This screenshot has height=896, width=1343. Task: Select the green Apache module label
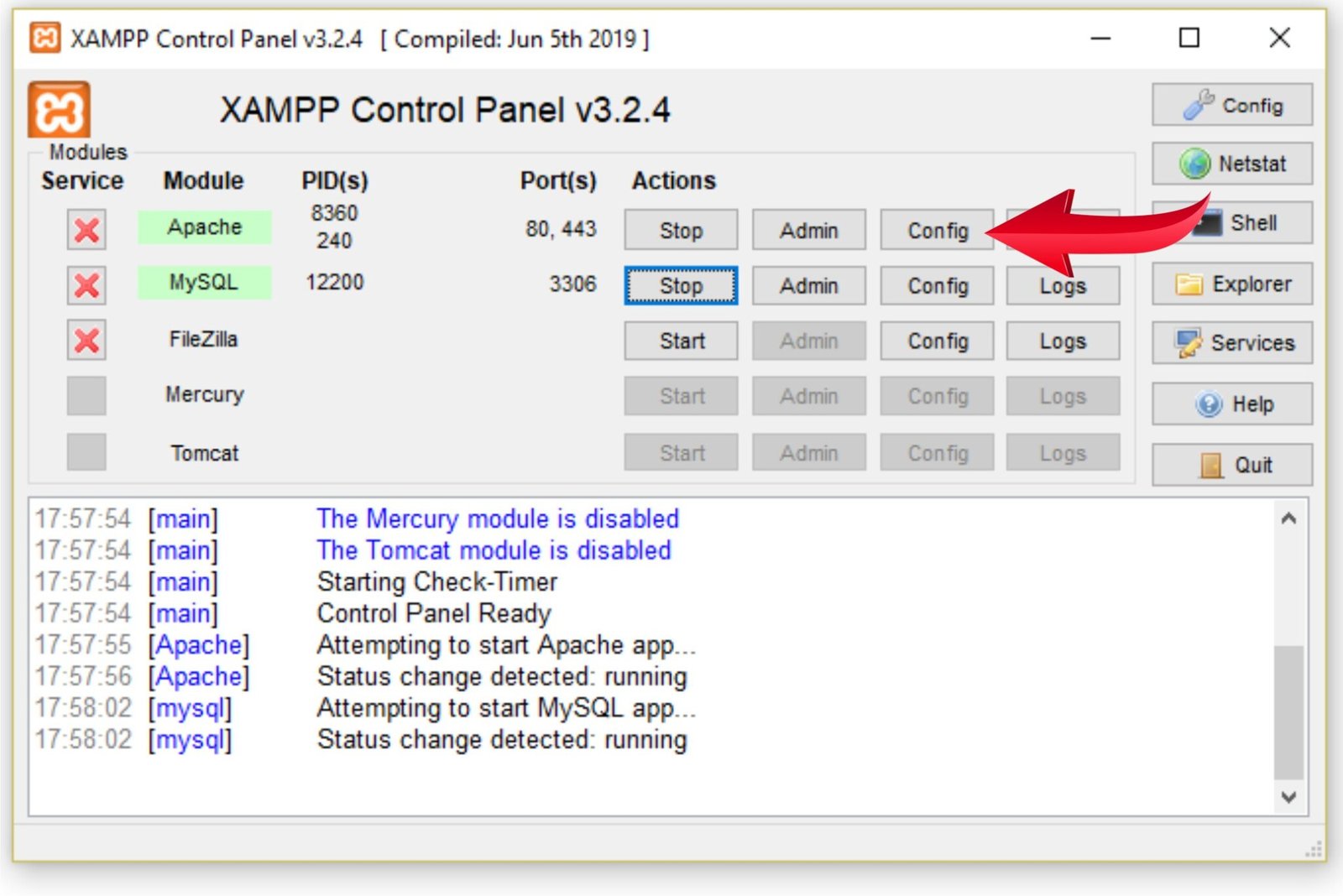click(204, 227)
